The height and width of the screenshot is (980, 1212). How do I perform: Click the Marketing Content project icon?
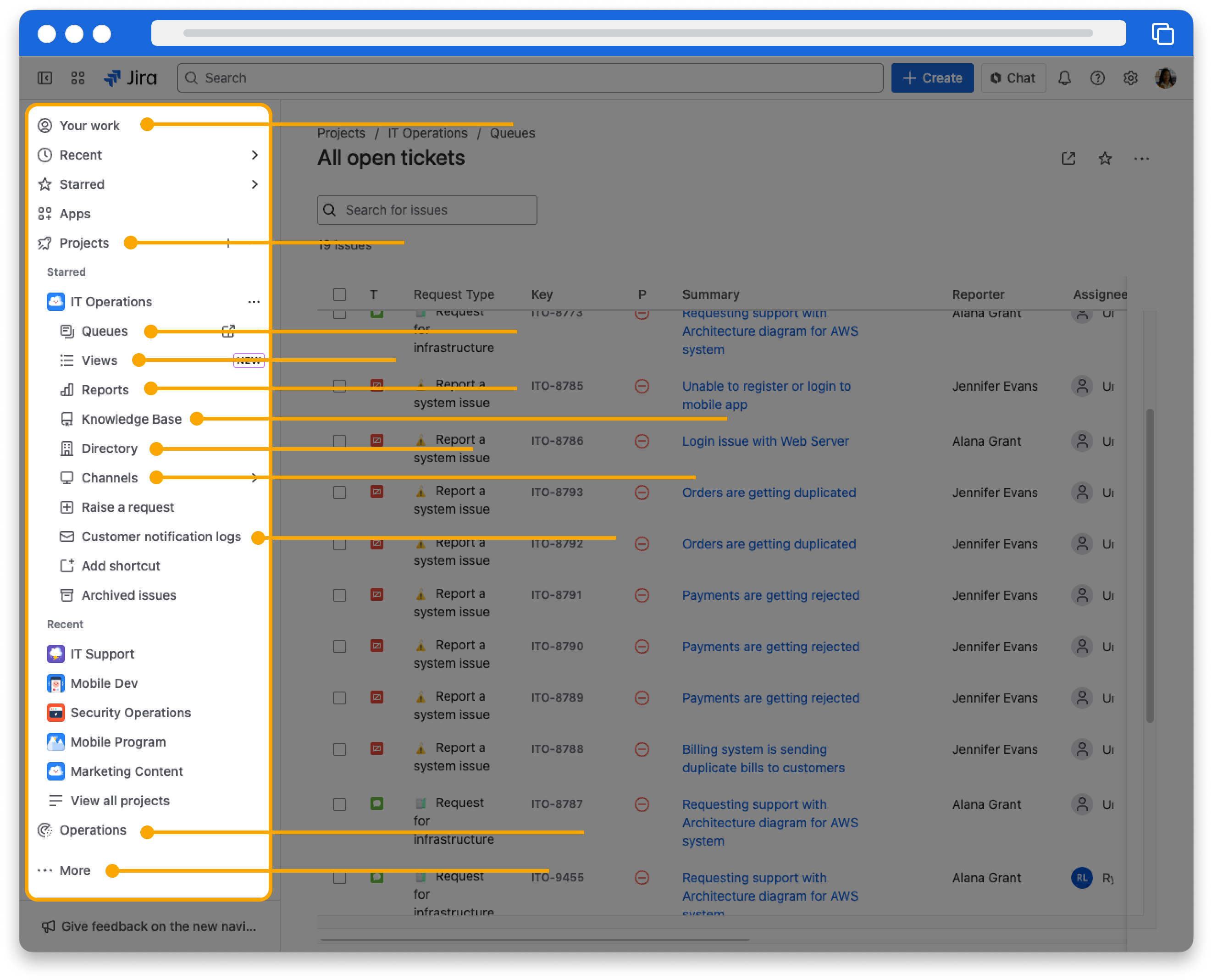click(55, 771)
